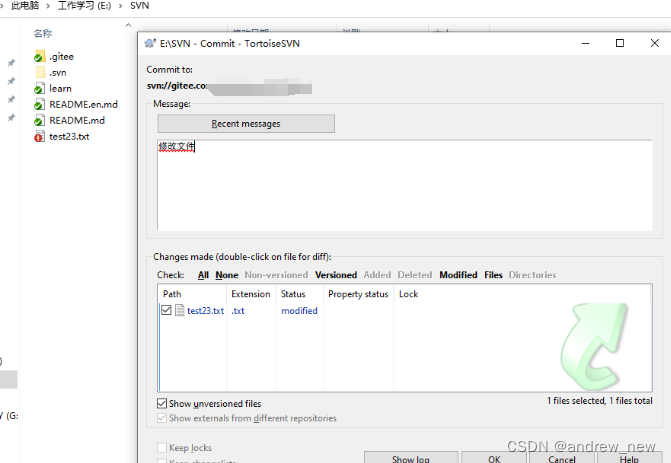Click the learn file icon in Explorer
Viewport: 671px width, 463px height.
[x=39, y=89]
